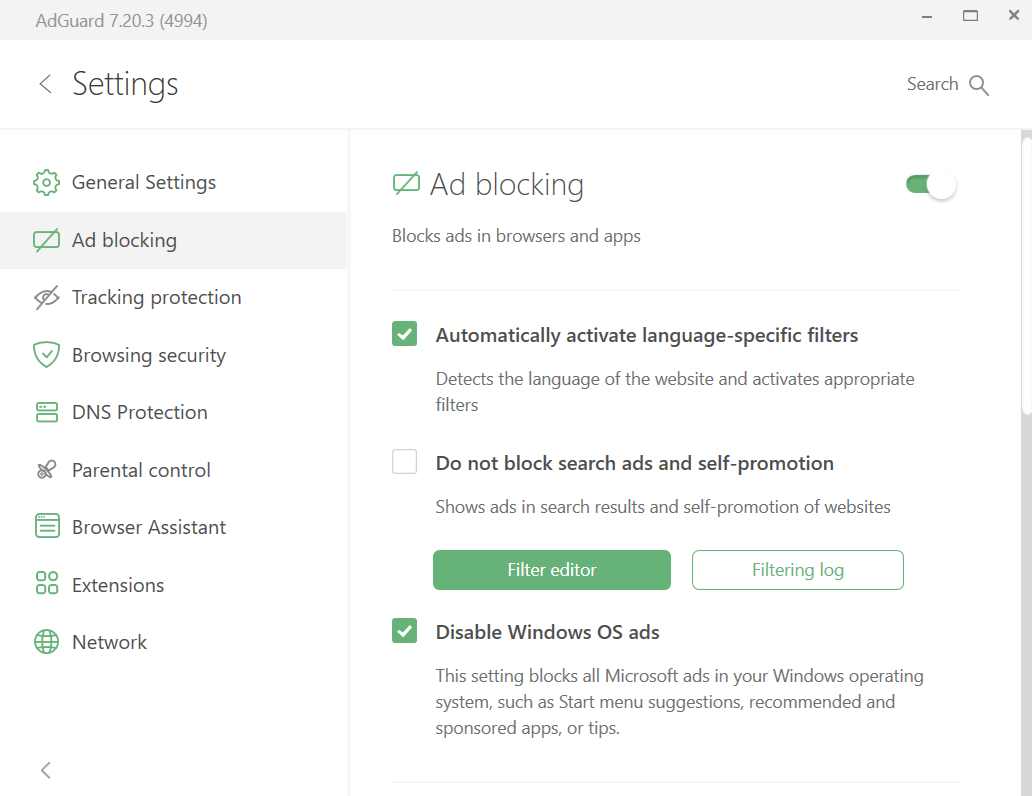Screen dimensions: 1032x796
Task: Go back using the arrow beside Settings
Action: 45,84
